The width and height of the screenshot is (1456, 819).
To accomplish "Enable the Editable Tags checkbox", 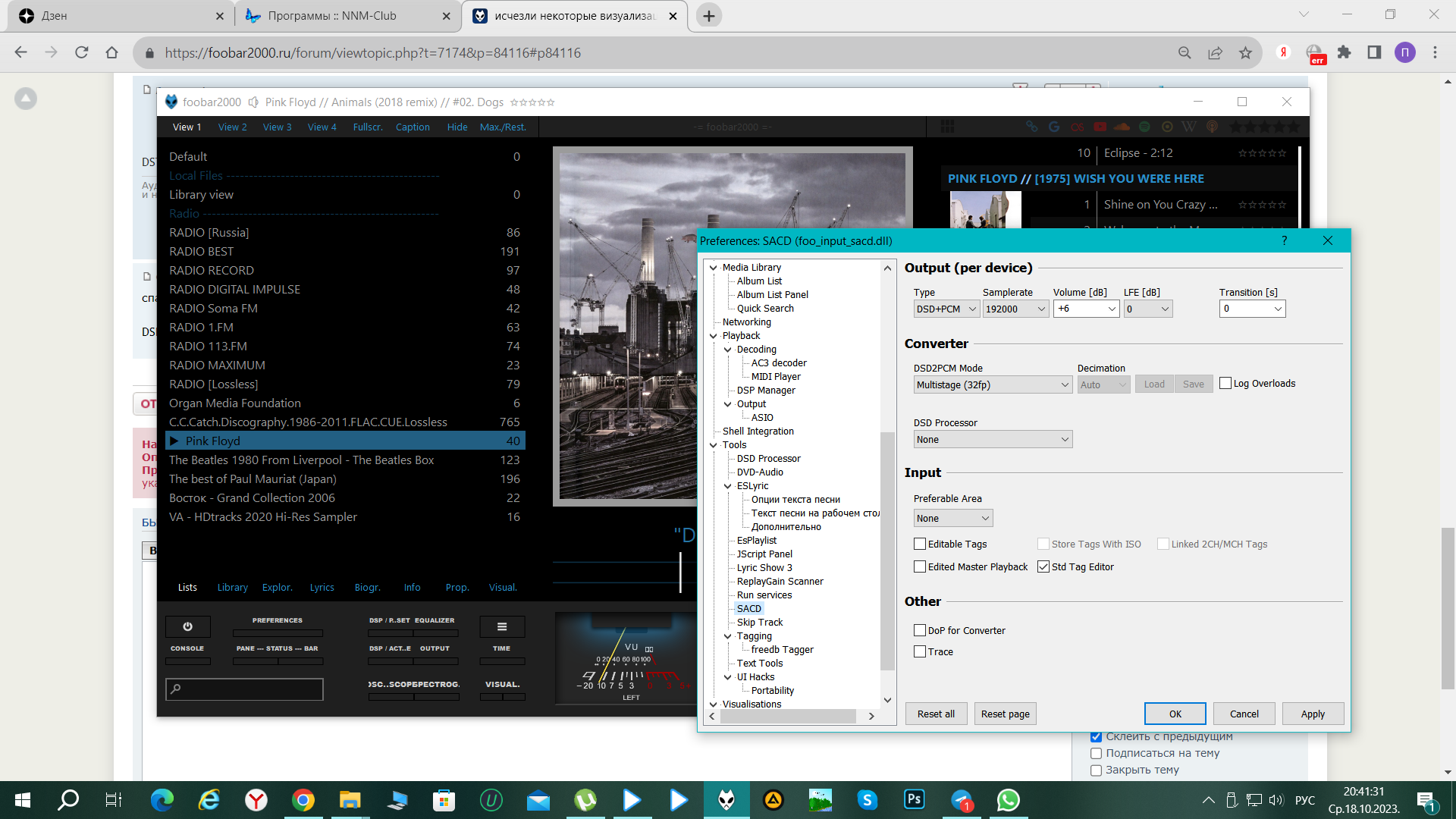I will 920,544.
